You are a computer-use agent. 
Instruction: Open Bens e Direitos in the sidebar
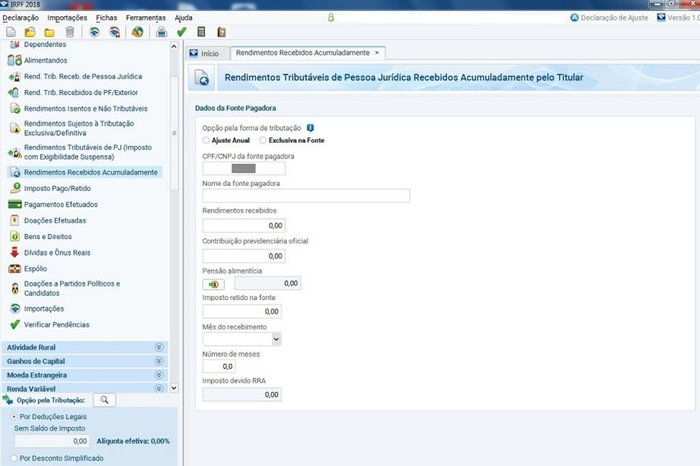click(x=48, y=237)
